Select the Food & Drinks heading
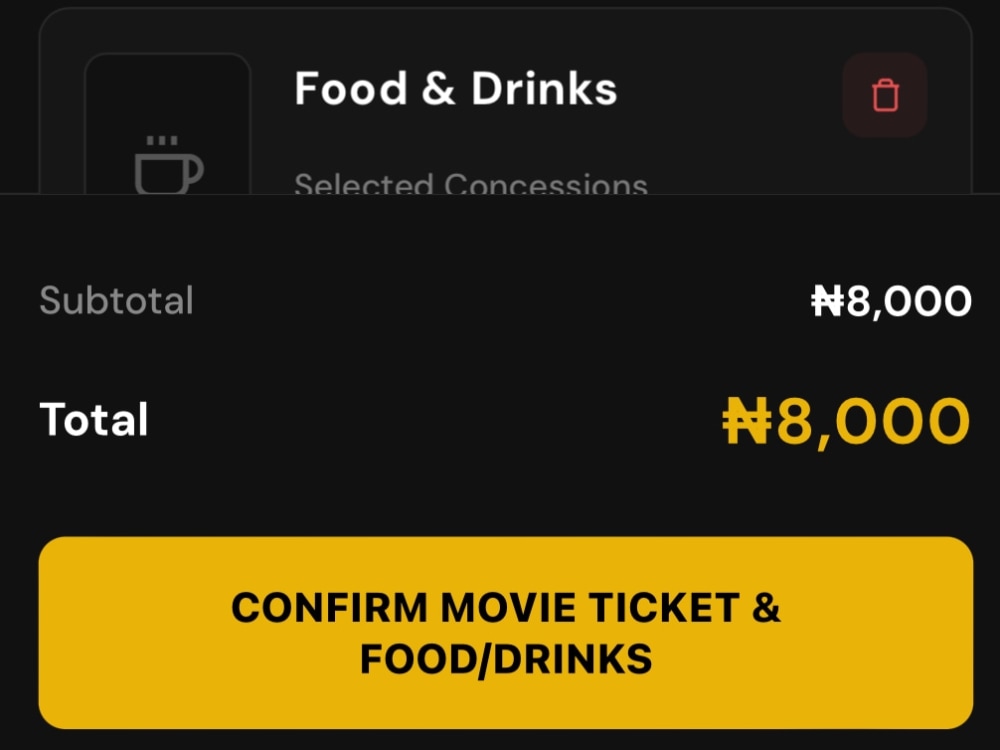This screenshot has width=1000, height=750. [x=455, y=88]
